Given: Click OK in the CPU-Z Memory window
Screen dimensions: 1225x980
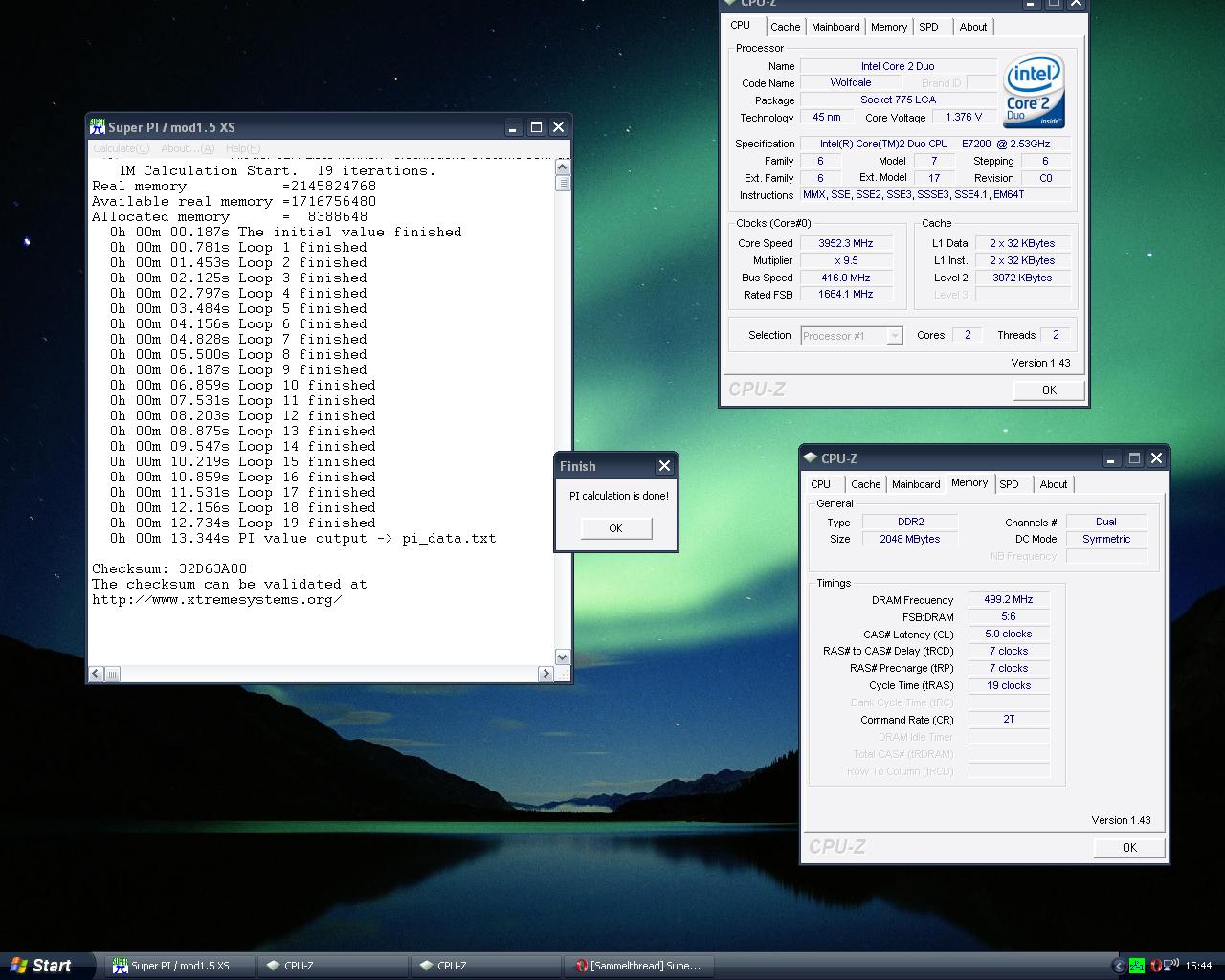Looking at the screenshot, I should pyautogui.click(x=1129, y=847).
